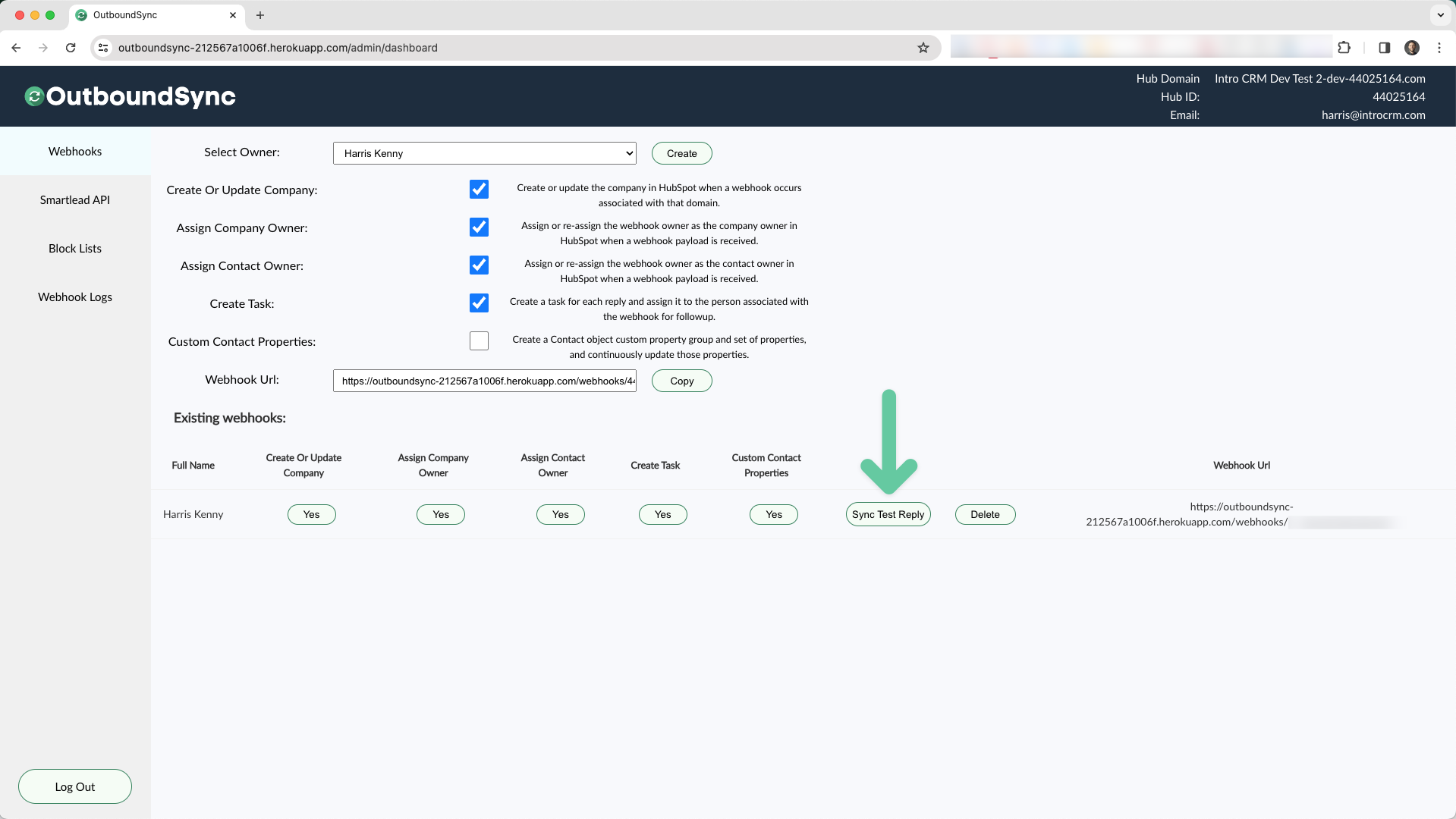Open a new browser tab
The image size is (1456, 819).
coord(260,15)
